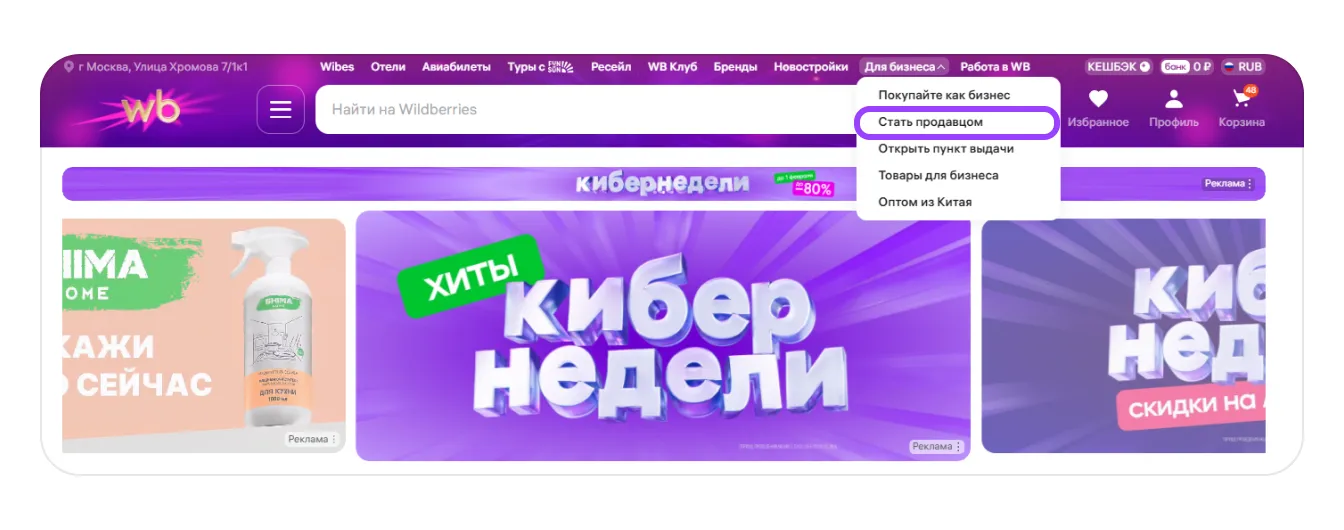
Task: Select Открыть пункт выдачи menu item
Action: tap(946, 149)
